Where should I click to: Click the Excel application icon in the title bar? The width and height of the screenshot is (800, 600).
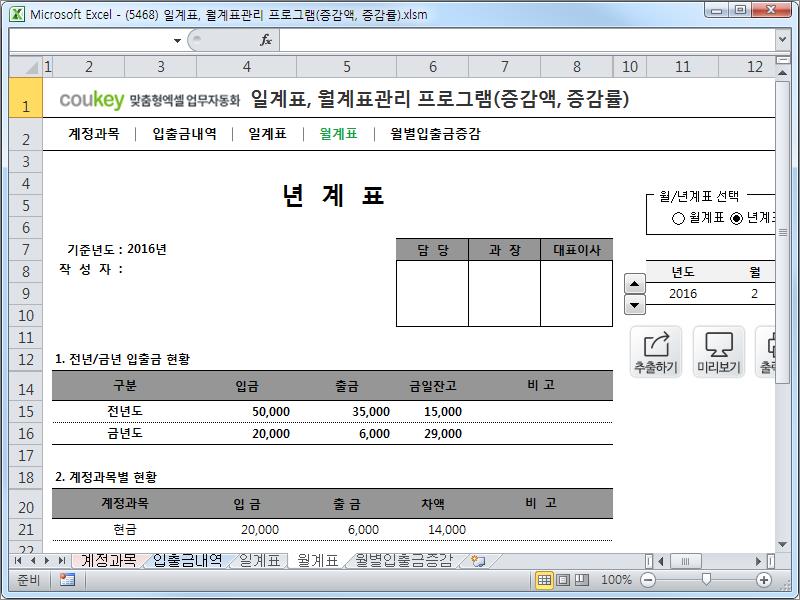tap(17, 14)
